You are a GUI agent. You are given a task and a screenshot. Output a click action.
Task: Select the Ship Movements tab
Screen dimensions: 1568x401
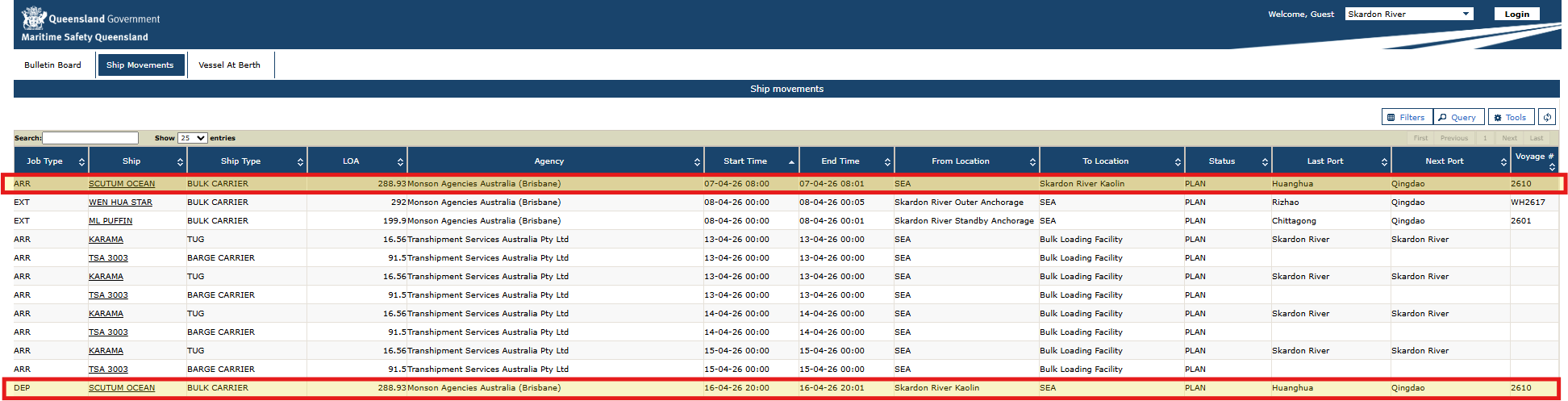[x=140, y=65]
